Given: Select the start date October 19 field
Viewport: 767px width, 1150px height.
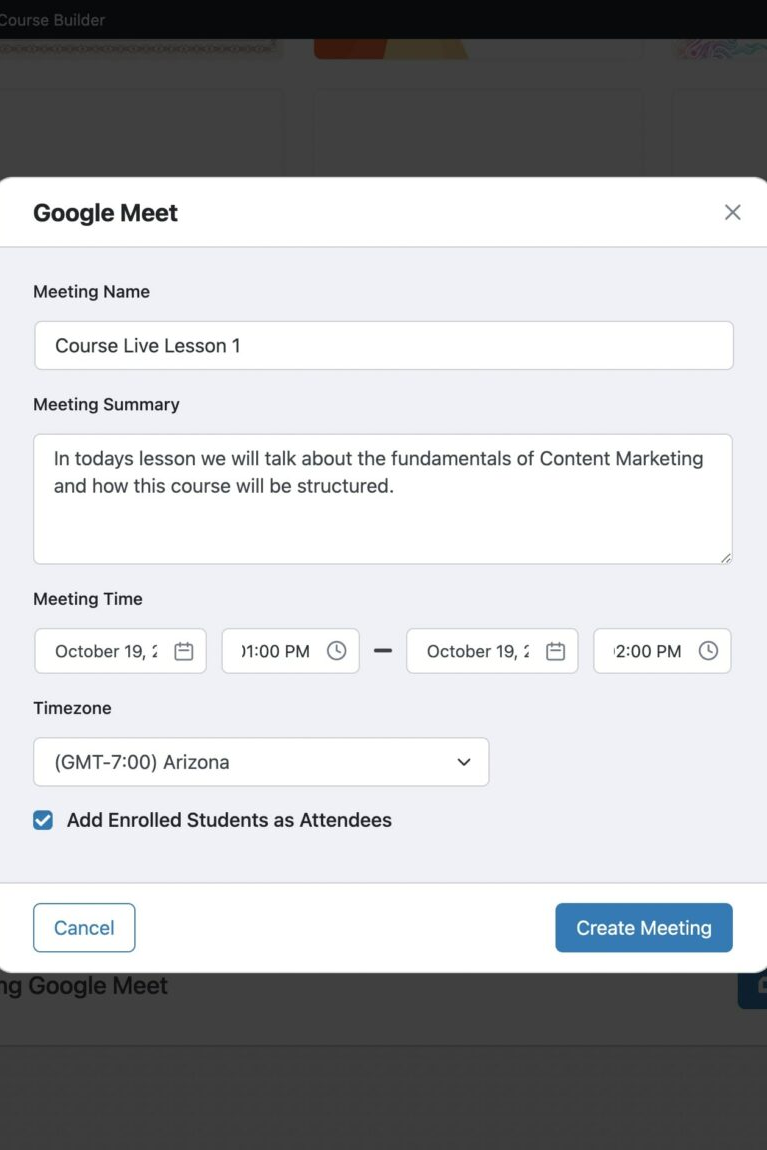Looking at the screenshot, I should coord(105,651).
